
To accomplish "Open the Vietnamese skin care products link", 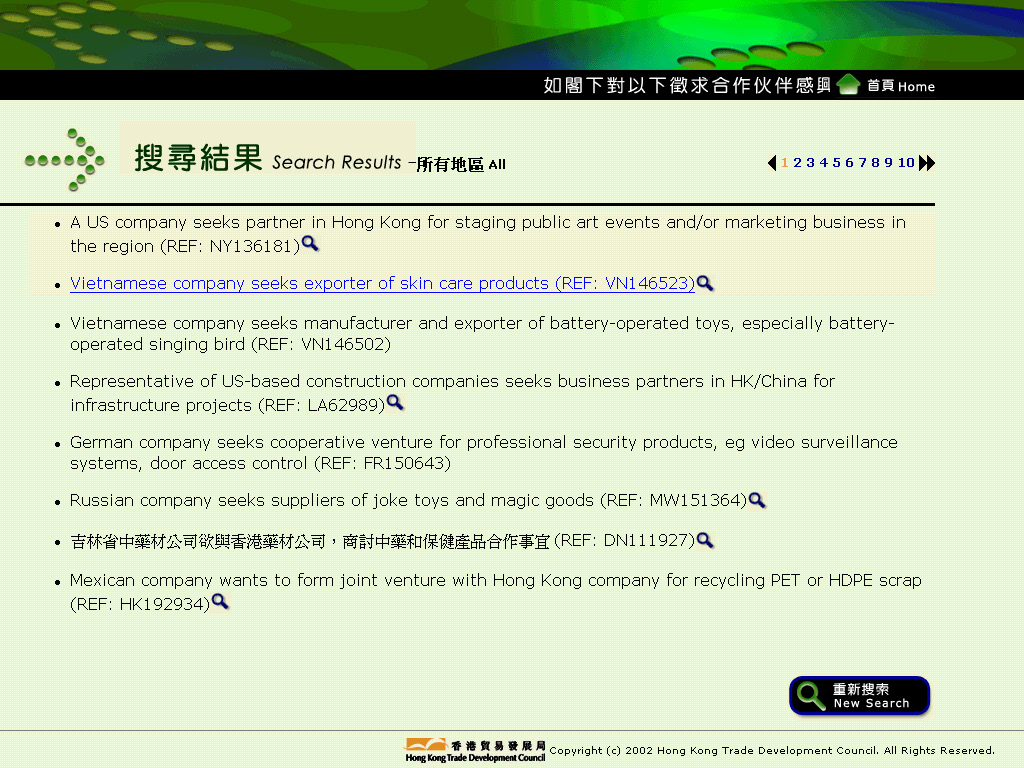I will tap(382, 284).
